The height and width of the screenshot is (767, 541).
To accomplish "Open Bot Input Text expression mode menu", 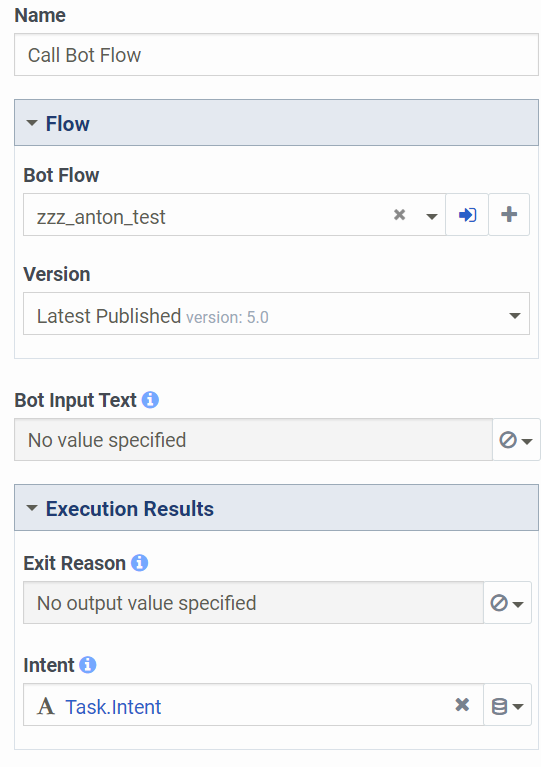I will pos(516,440).
